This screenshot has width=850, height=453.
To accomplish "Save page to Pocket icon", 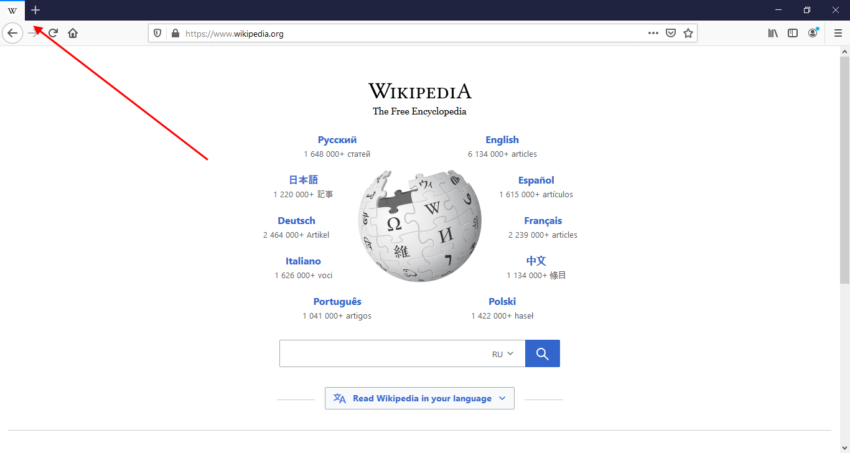I will coord(671,33).
